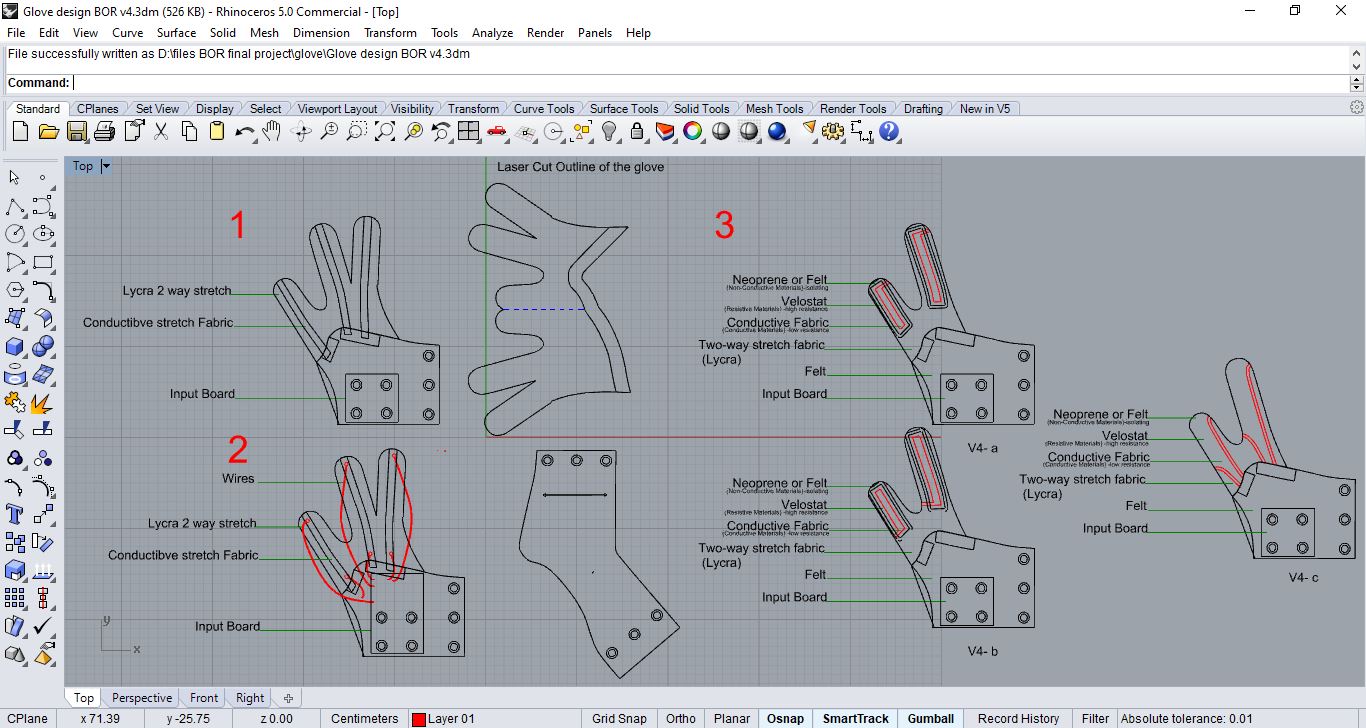Add a new viewport tab with plus button
This screenshot has height=728, width=1366.
288,698
